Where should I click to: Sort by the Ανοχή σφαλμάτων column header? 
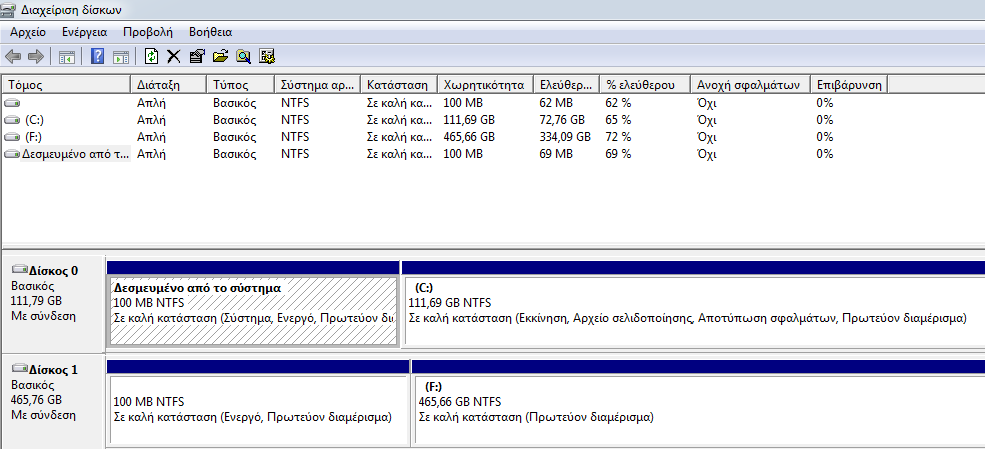pos(751,85)
